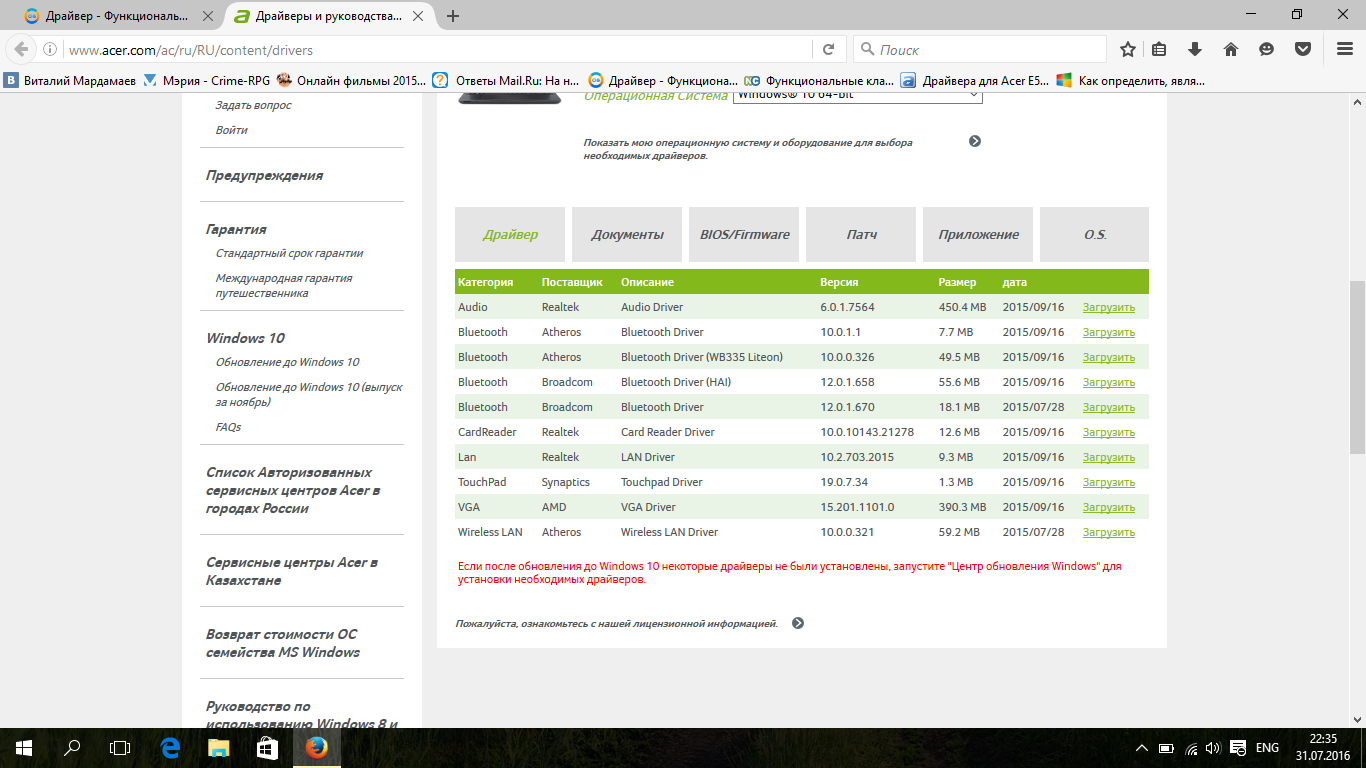This screenshot has height=768, width=1366.
Task: Open File Explorer from the taskbar
Action: pyautogui.click(x=218, y=747)
